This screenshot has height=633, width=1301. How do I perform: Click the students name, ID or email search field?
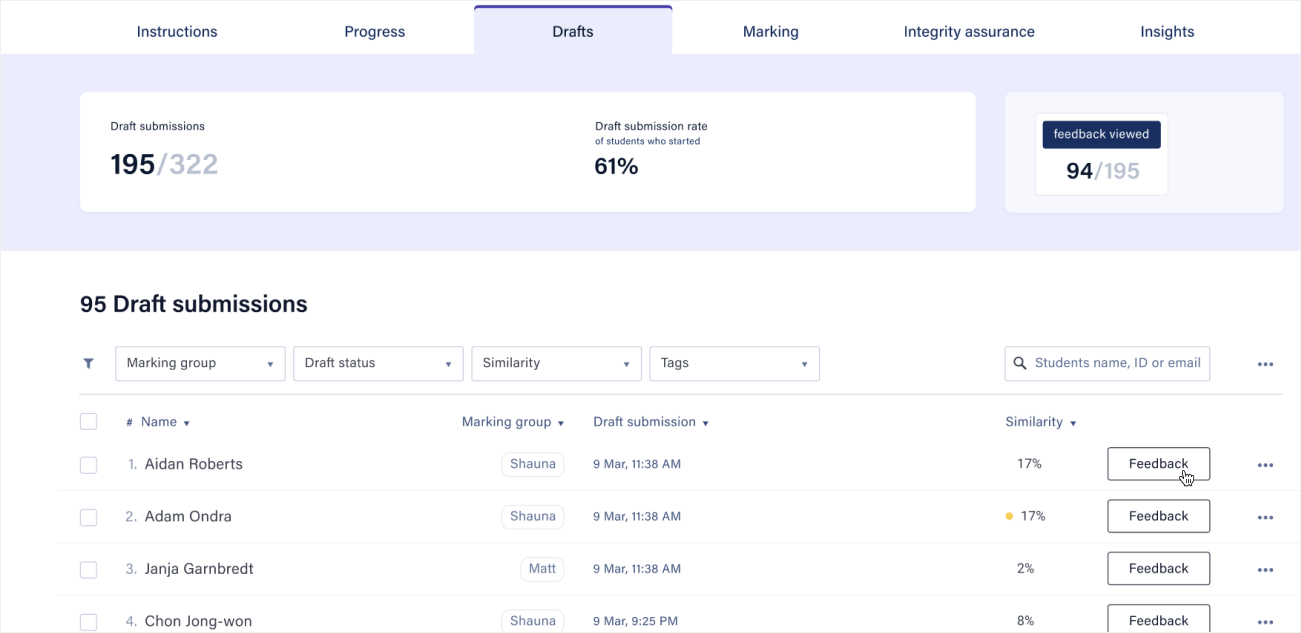1110,363
